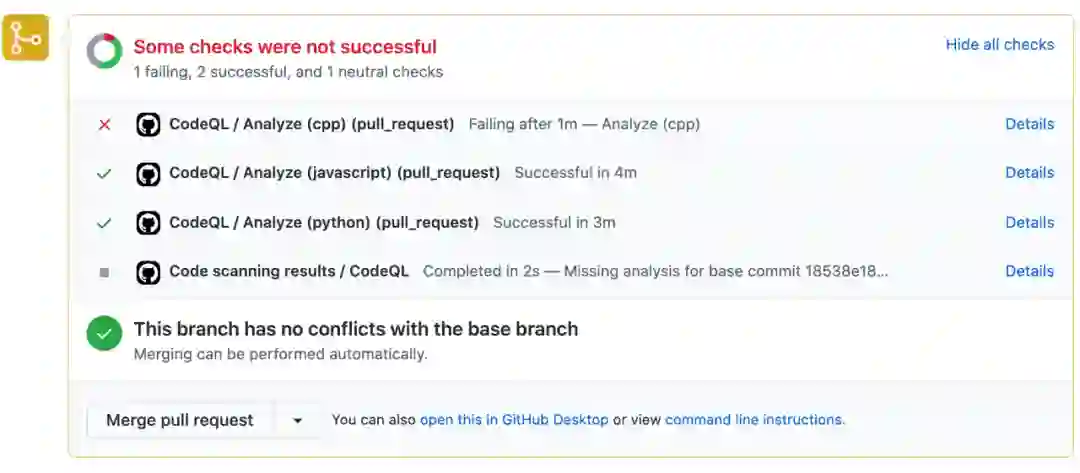Click green checkmark for python analysis
1080x473 pixels.
tap(104, 222)
